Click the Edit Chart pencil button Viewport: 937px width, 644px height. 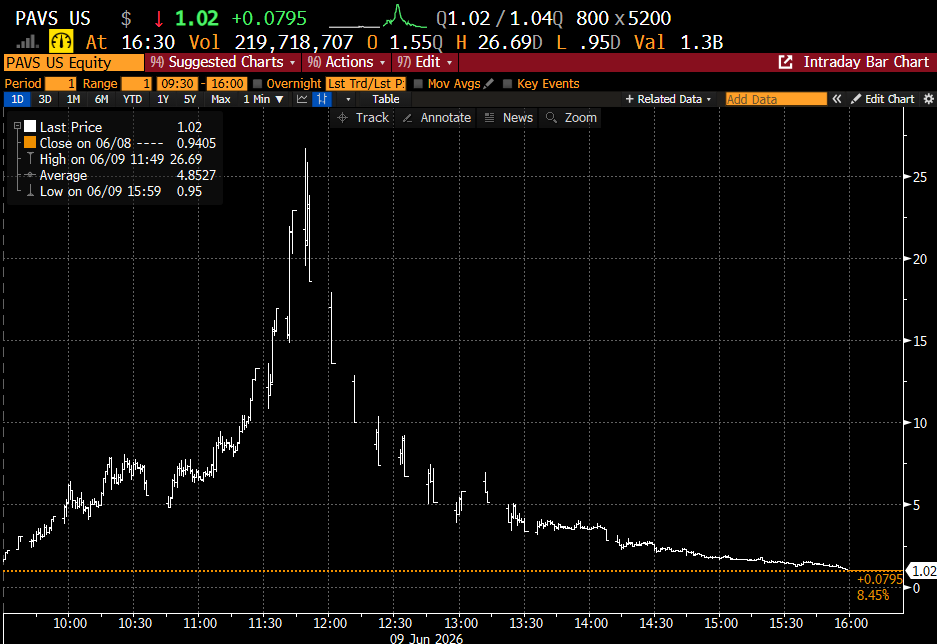tap(882, 99)
